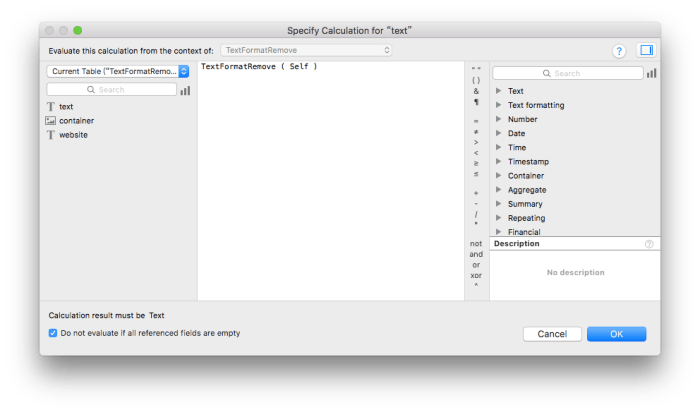This screenshot has height=412, width=700.
Task: Select the website field in the list
Action: (73, 134)
